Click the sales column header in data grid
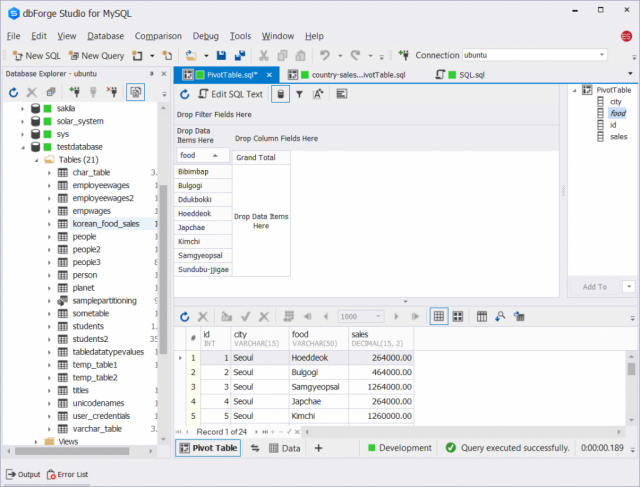 coord(381,339)
